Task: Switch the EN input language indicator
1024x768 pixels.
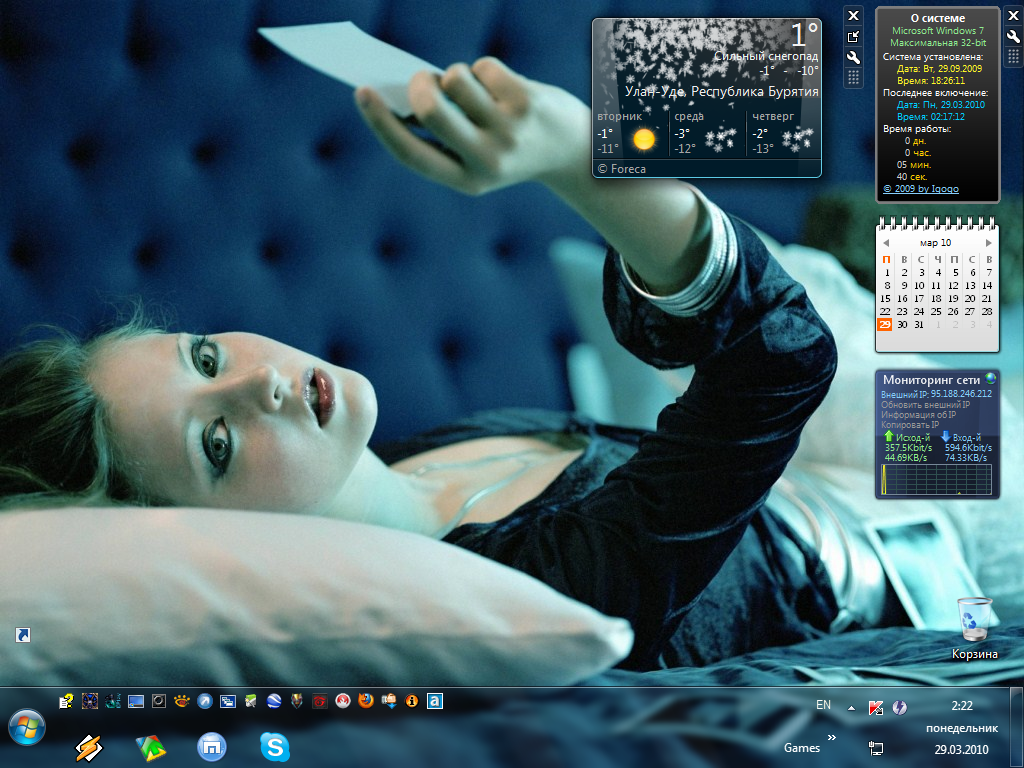Action: pyautogui.click(x=823, y=705)
